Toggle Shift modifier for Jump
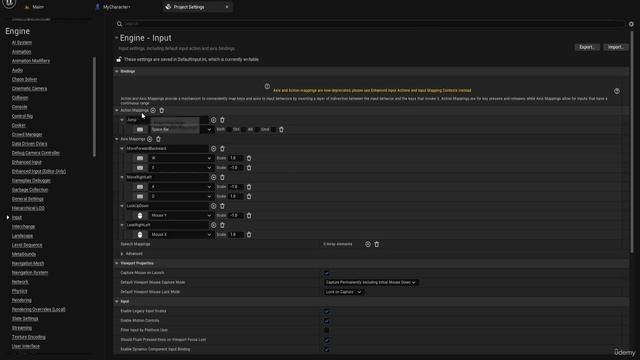The width and height of the screenshot is (640, 360). [x=229, y=129]
